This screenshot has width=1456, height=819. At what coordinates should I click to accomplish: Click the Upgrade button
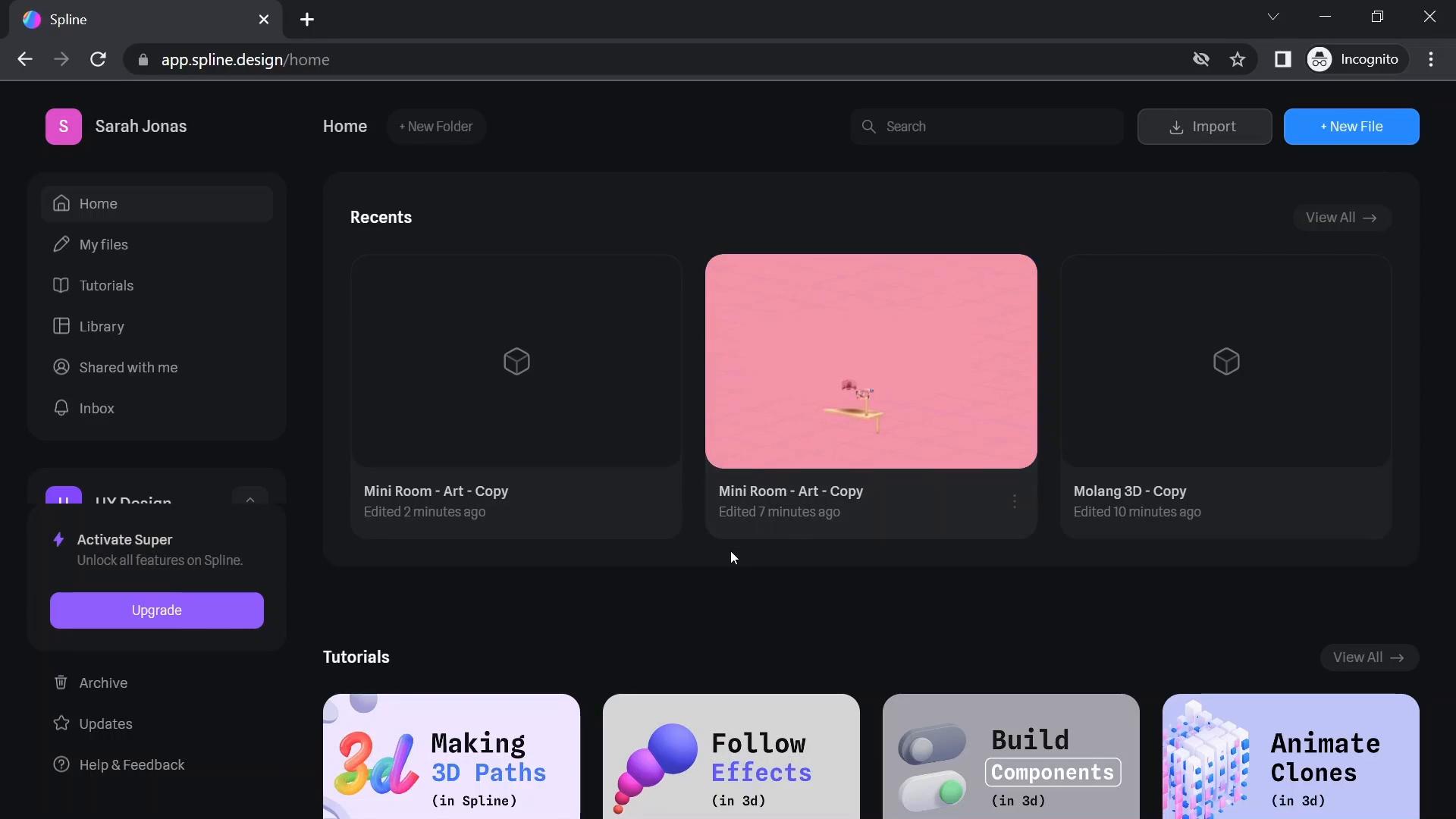(156, 610)
